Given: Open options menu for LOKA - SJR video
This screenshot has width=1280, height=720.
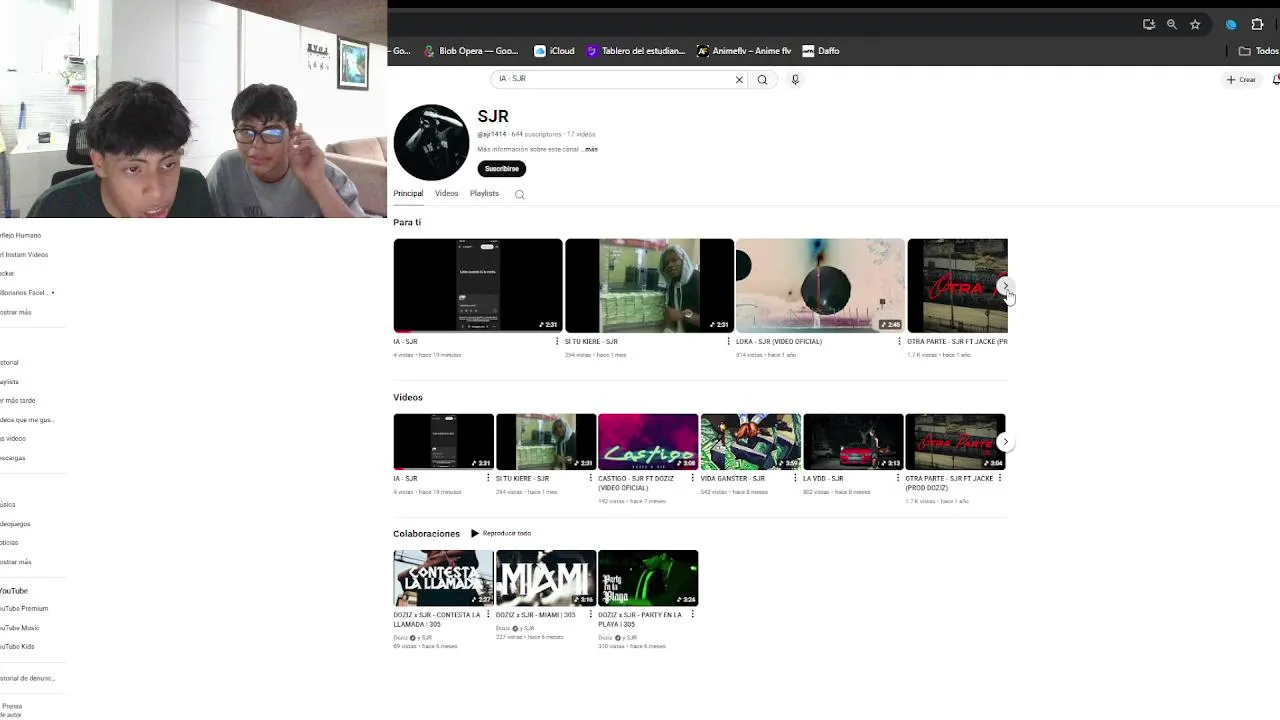Looking at the screenshot, I should coord(899,342).
